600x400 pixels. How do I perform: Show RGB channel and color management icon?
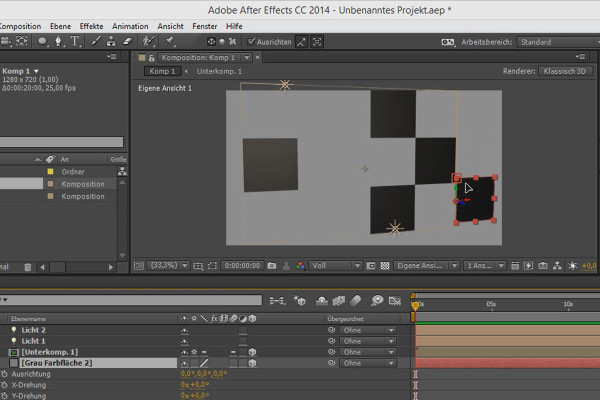coord(300,266)
